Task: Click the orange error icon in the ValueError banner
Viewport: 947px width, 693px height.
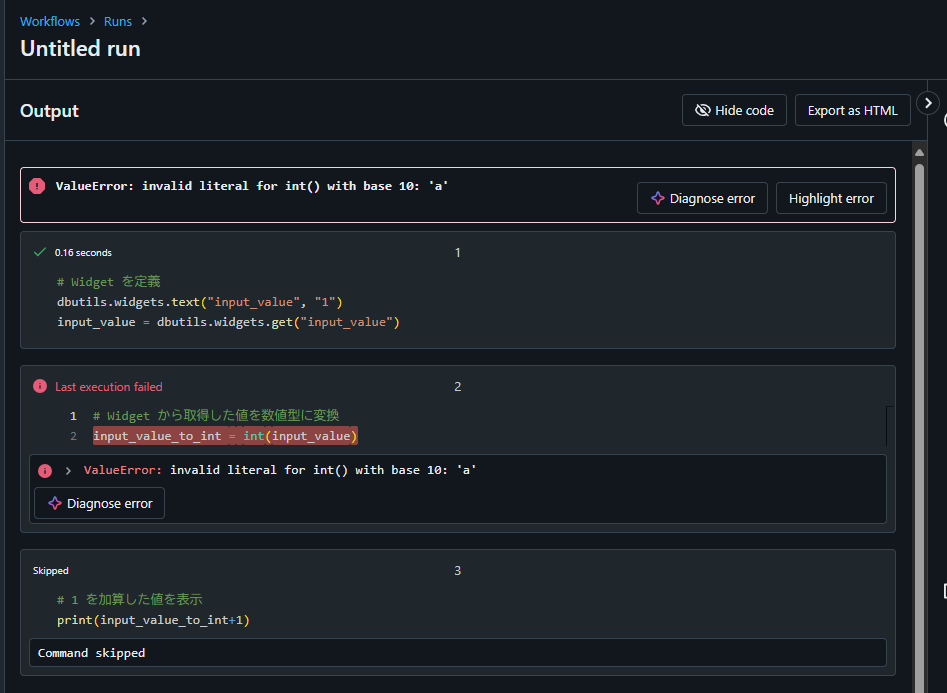Action: point(37,185)
